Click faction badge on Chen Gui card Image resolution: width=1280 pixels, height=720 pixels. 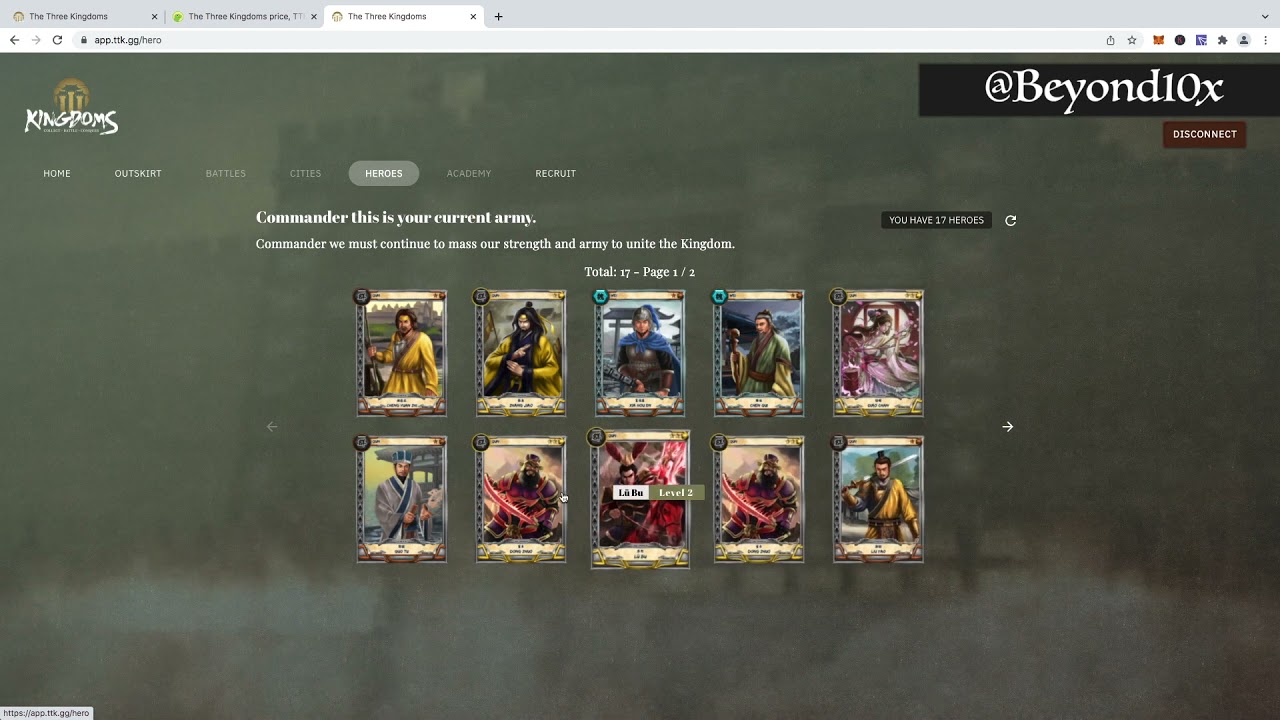click(x=719, y=296)
